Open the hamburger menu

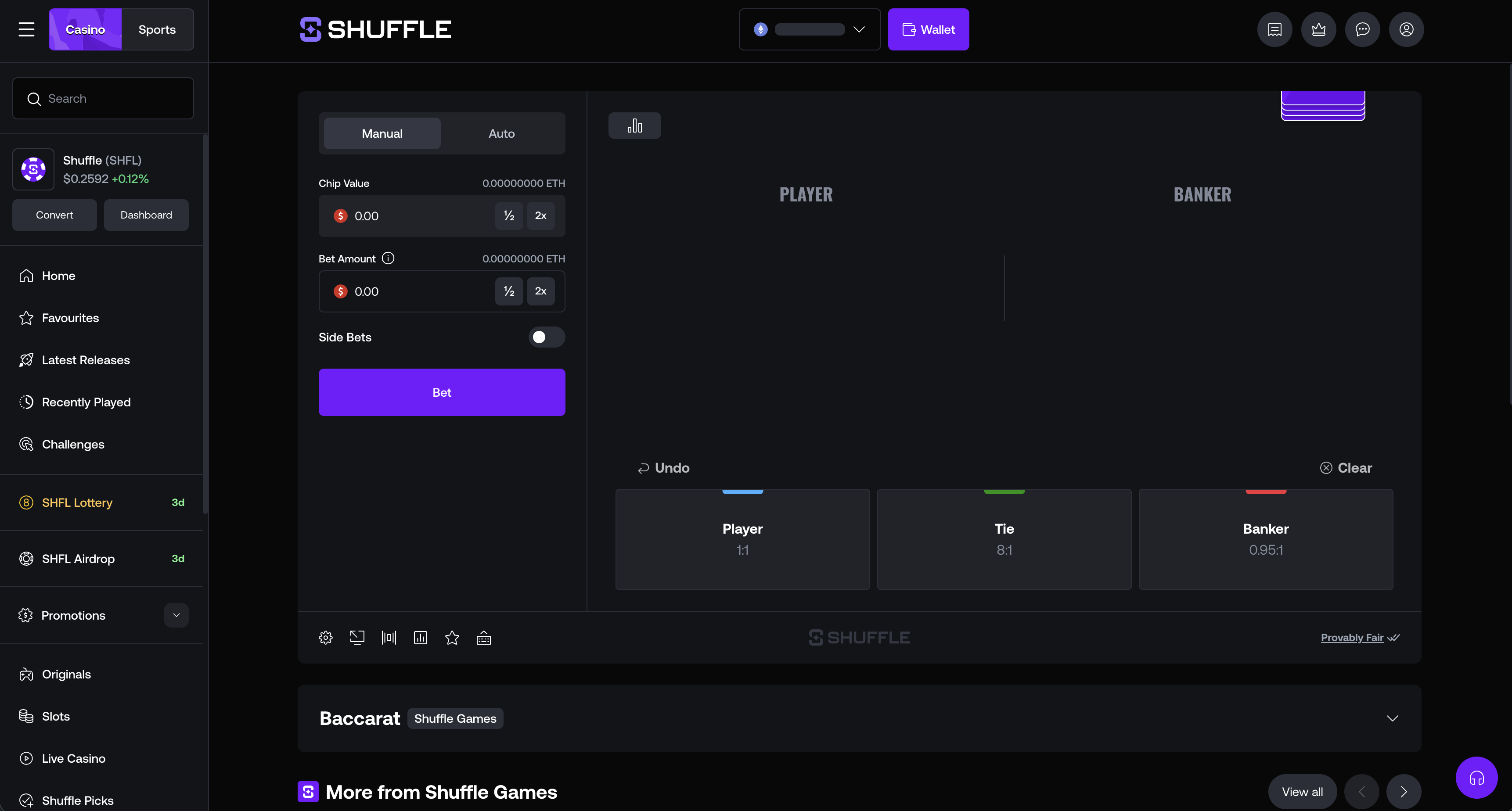(26, 29)
